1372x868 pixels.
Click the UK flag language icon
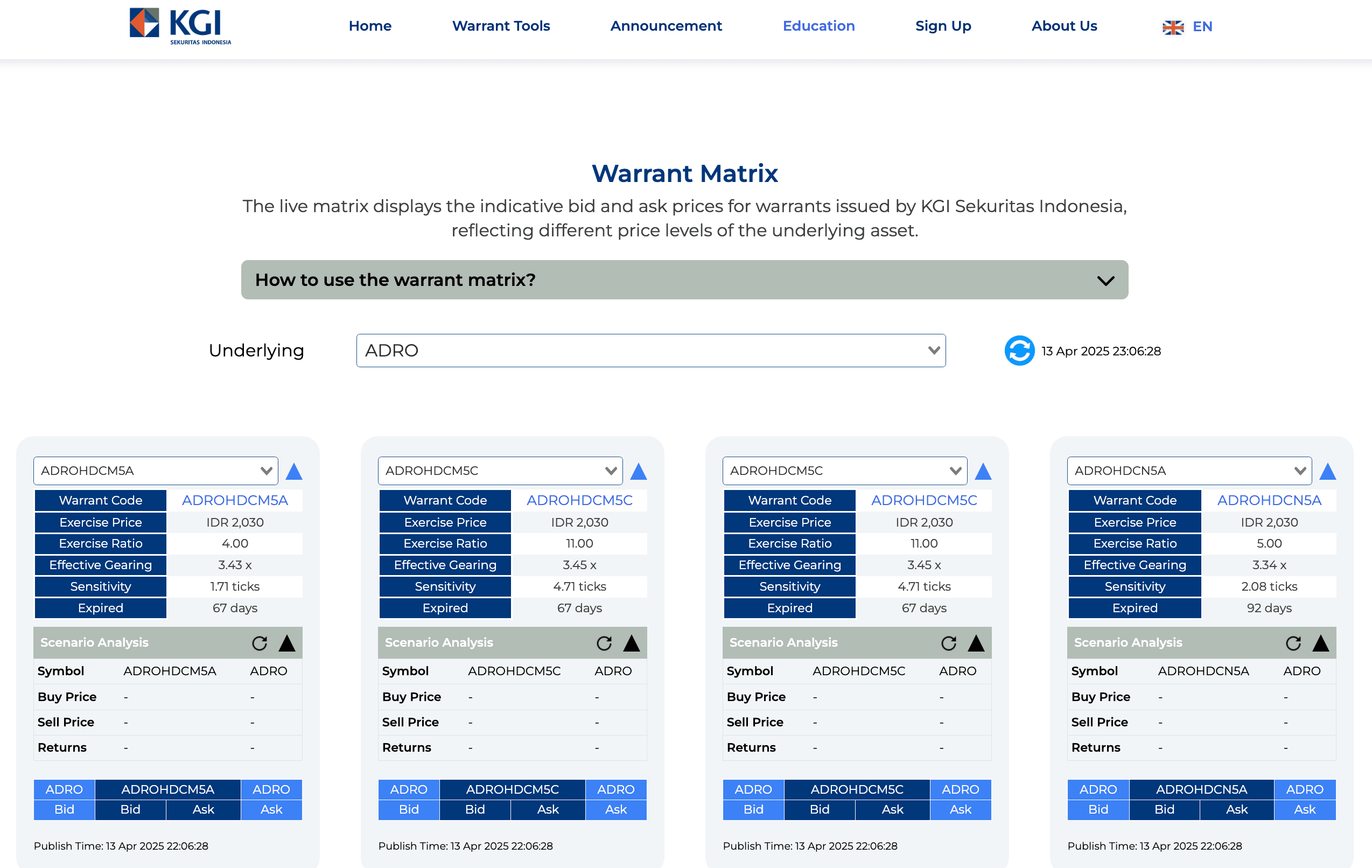[x=1173, y=27]
